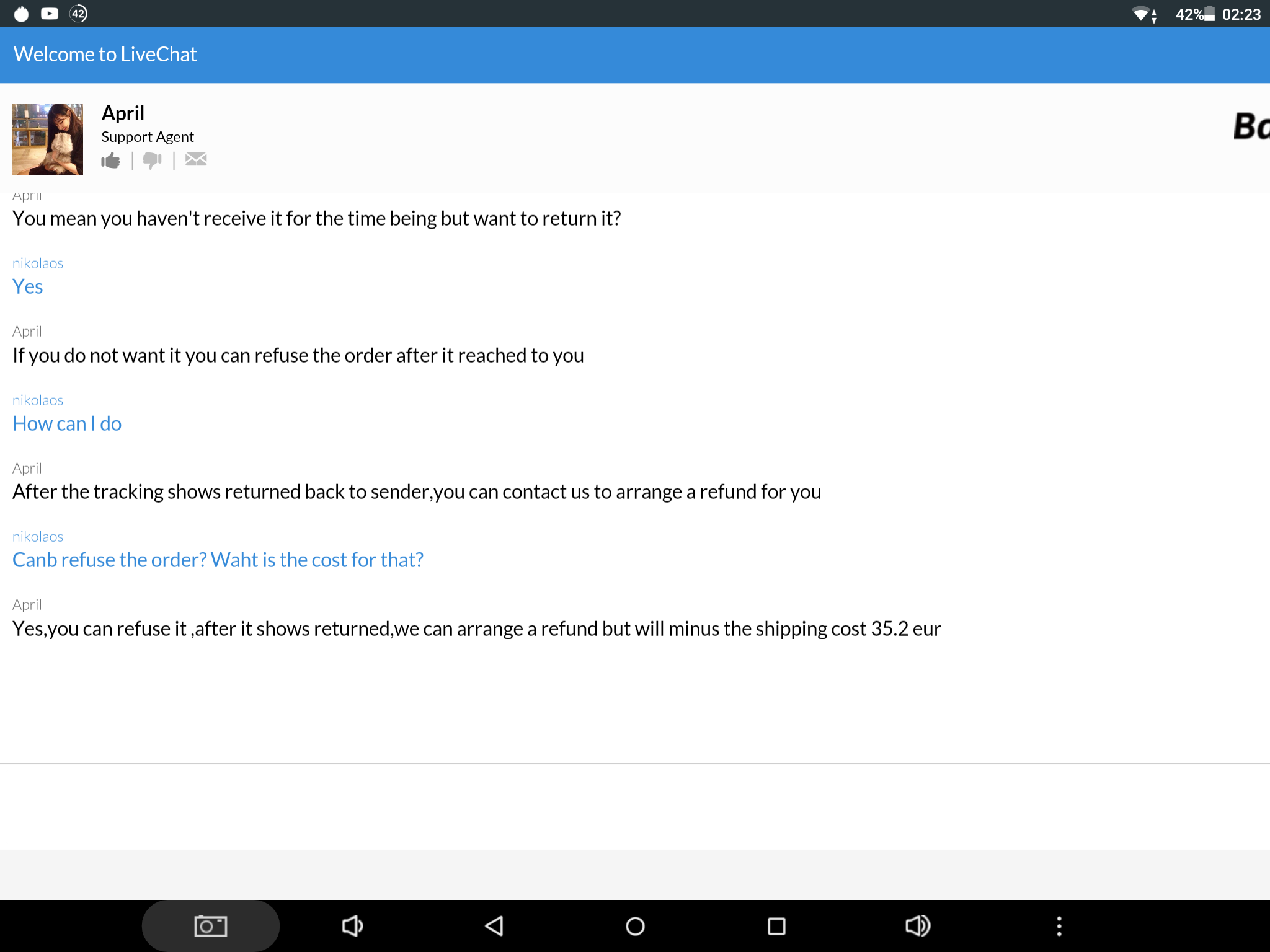Viewport: 1270px width, 952px height.
Task: Rate the chat with thumbs up
Action: [111, 161]
